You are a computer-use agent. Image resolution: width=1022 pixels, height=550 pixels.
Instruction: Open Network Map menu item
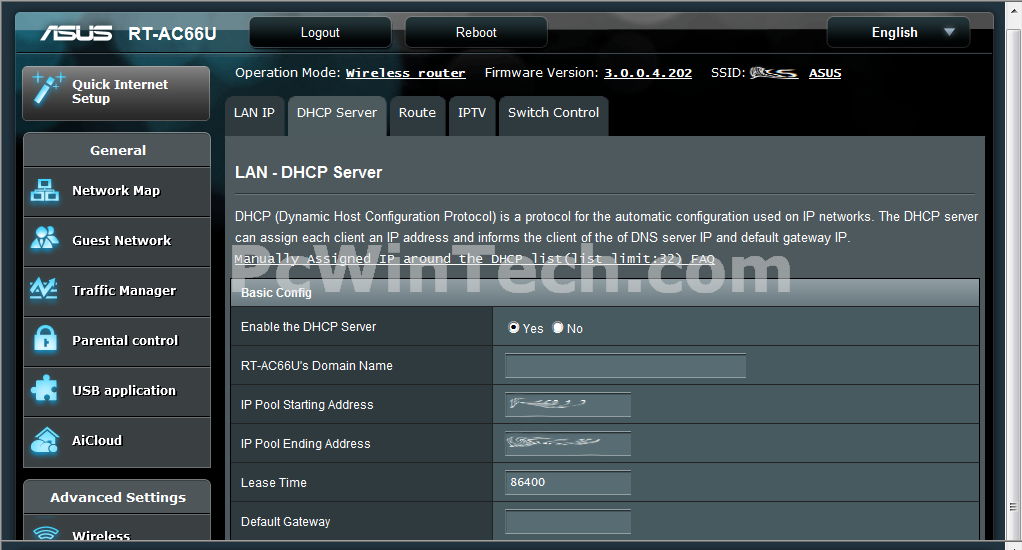tap(117, 191)
